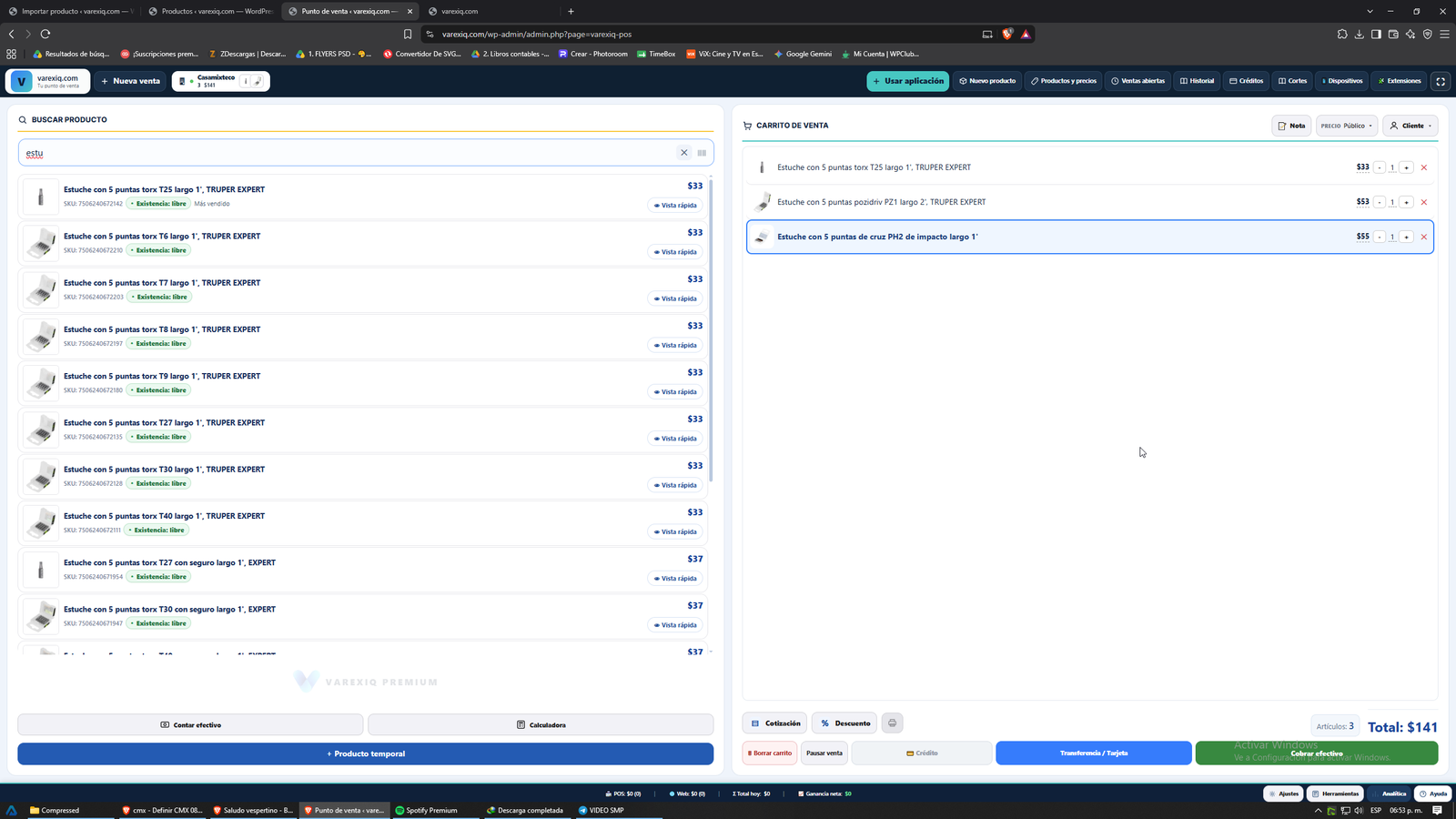Image resolution: width=1456 pixels, height=819 pixels.
Task: Remove the pozidriv PZ1 item from cart
Action: [x=1424, y=202]
